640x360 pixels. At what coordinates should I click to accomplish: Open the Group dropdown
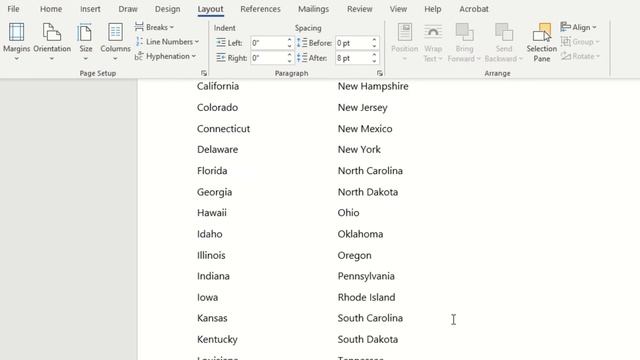580,42
